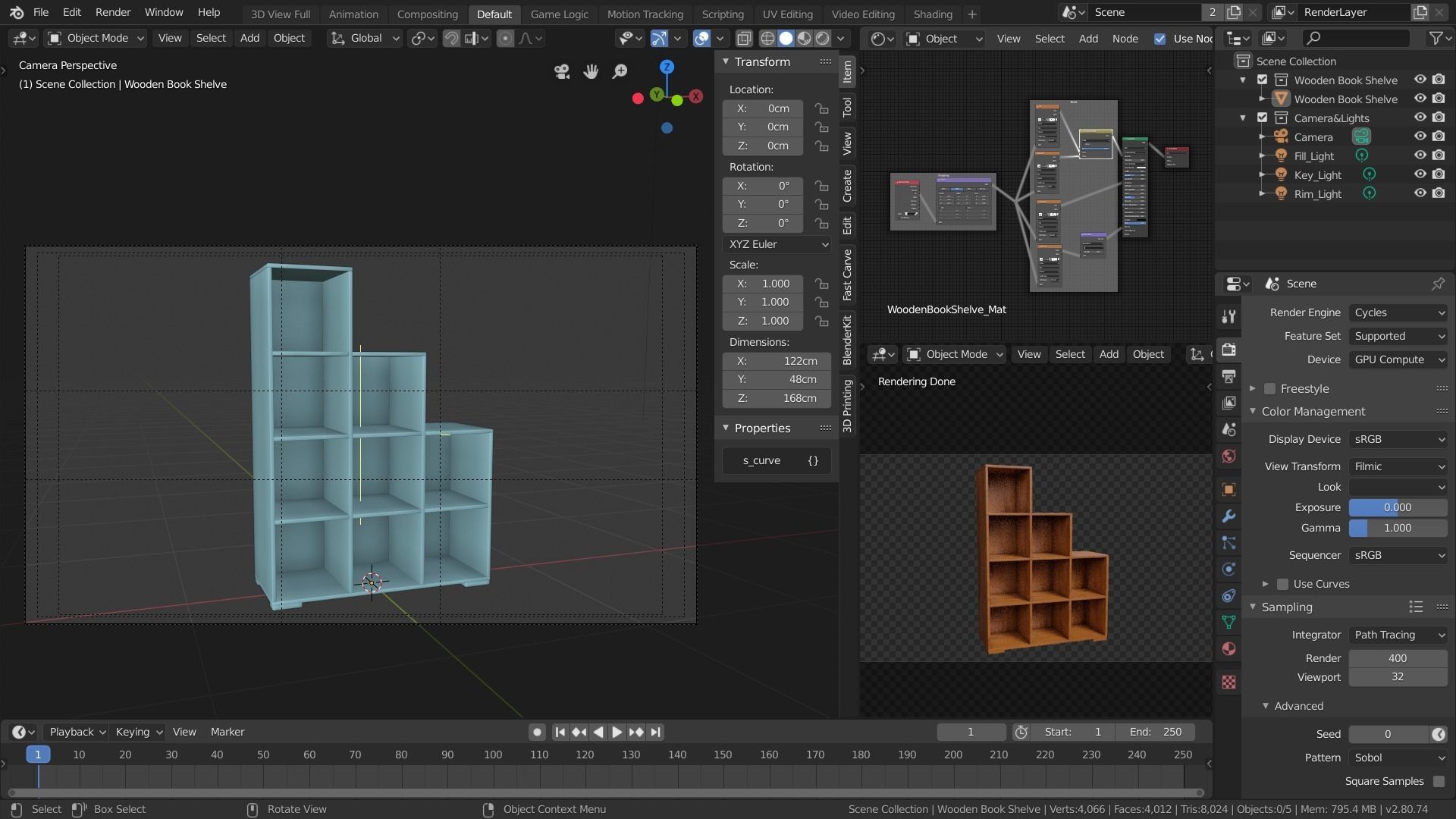1456x819 pixels.
Task: Enable Square Samples checkbox
Action: (x=1439, y=781)
